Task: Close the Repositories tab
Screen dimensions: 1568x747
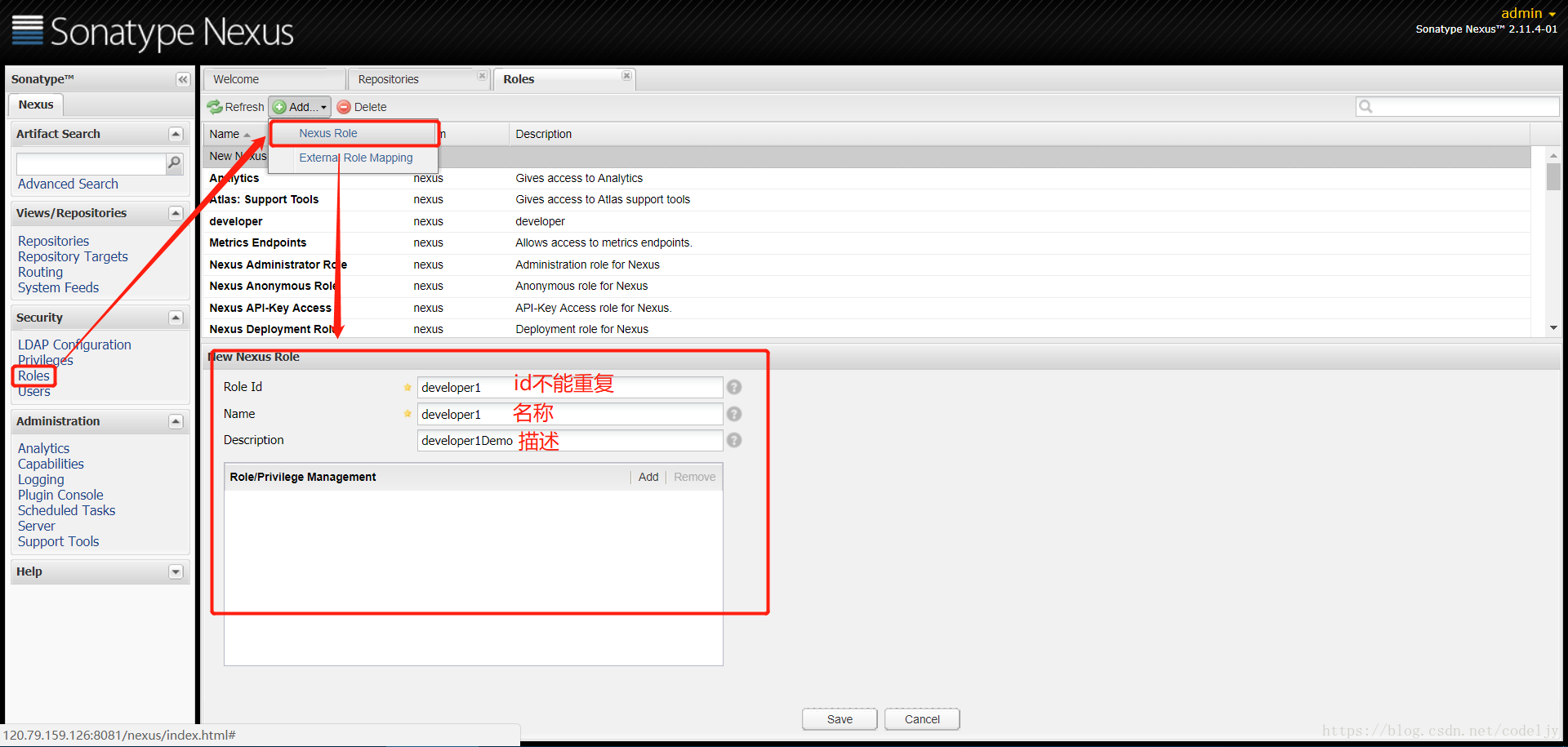Action: point(482,76)
